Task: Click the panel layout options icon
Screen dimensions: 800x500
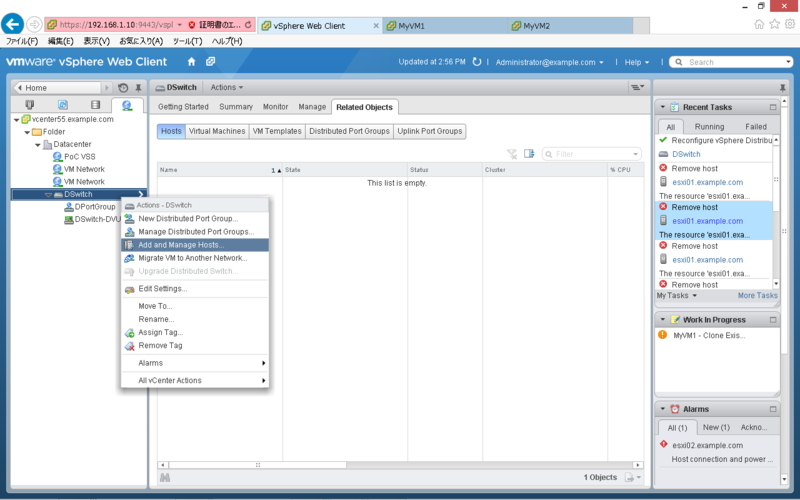Action: pyautogui.click(x=637, y=87)
